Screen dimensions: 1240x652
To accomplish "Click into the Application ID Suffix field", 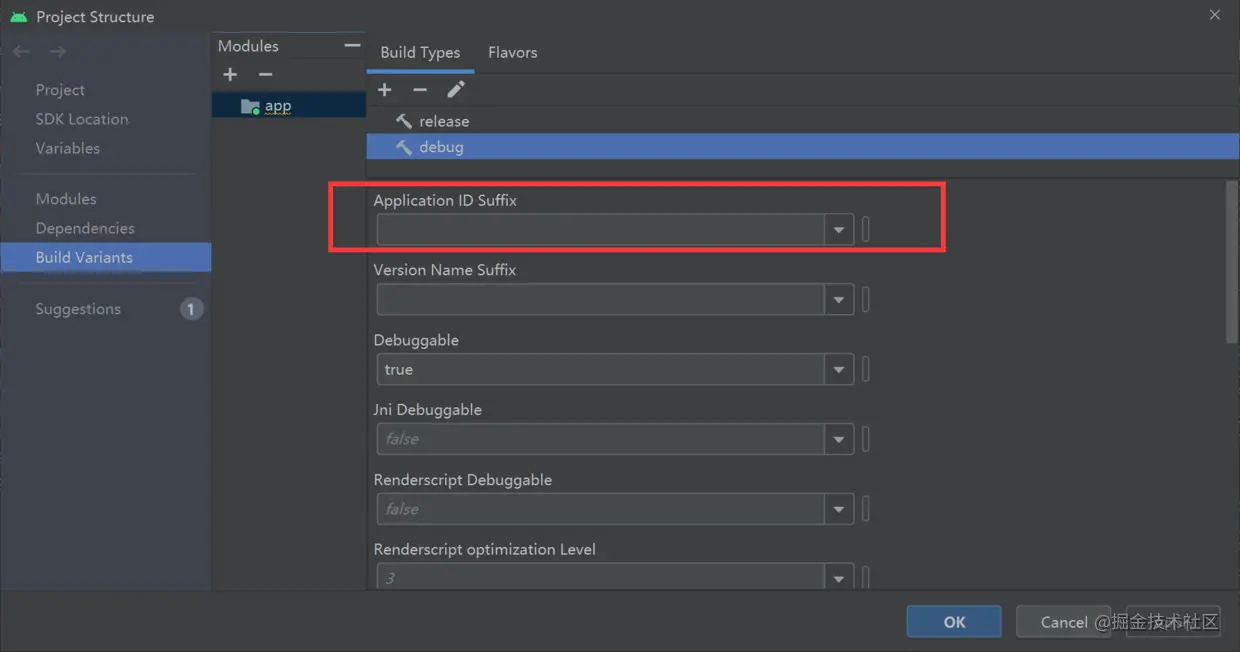I will point(600,230).
